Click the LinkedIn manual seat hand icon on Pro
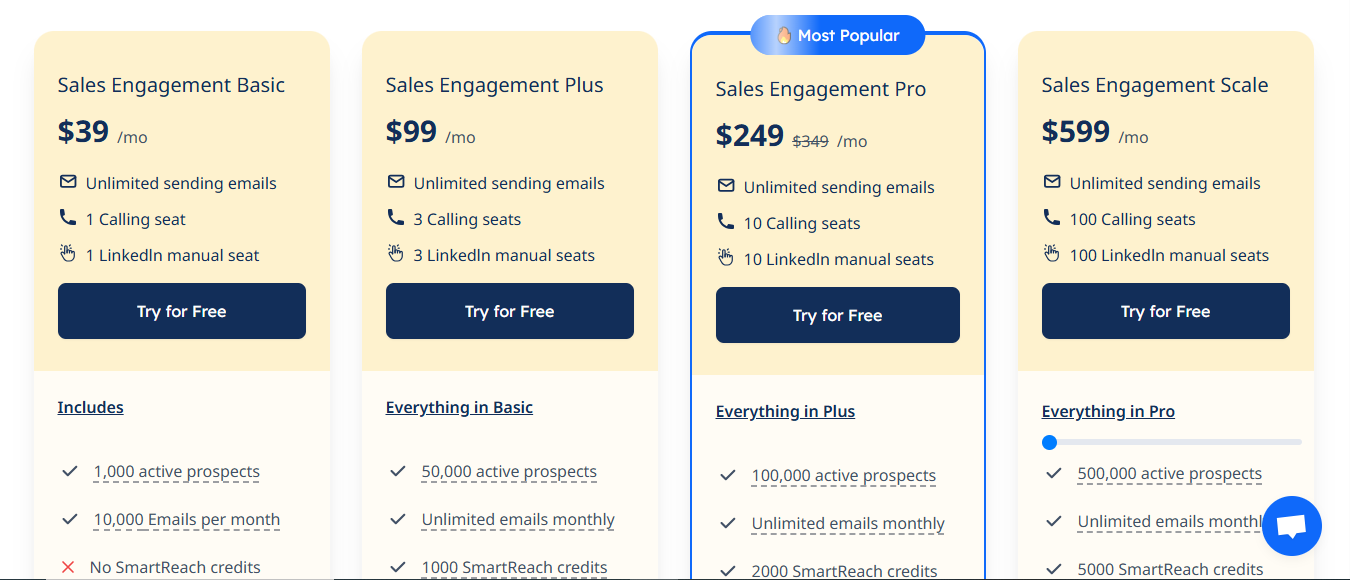The image size is (1350, 580). 725,258
